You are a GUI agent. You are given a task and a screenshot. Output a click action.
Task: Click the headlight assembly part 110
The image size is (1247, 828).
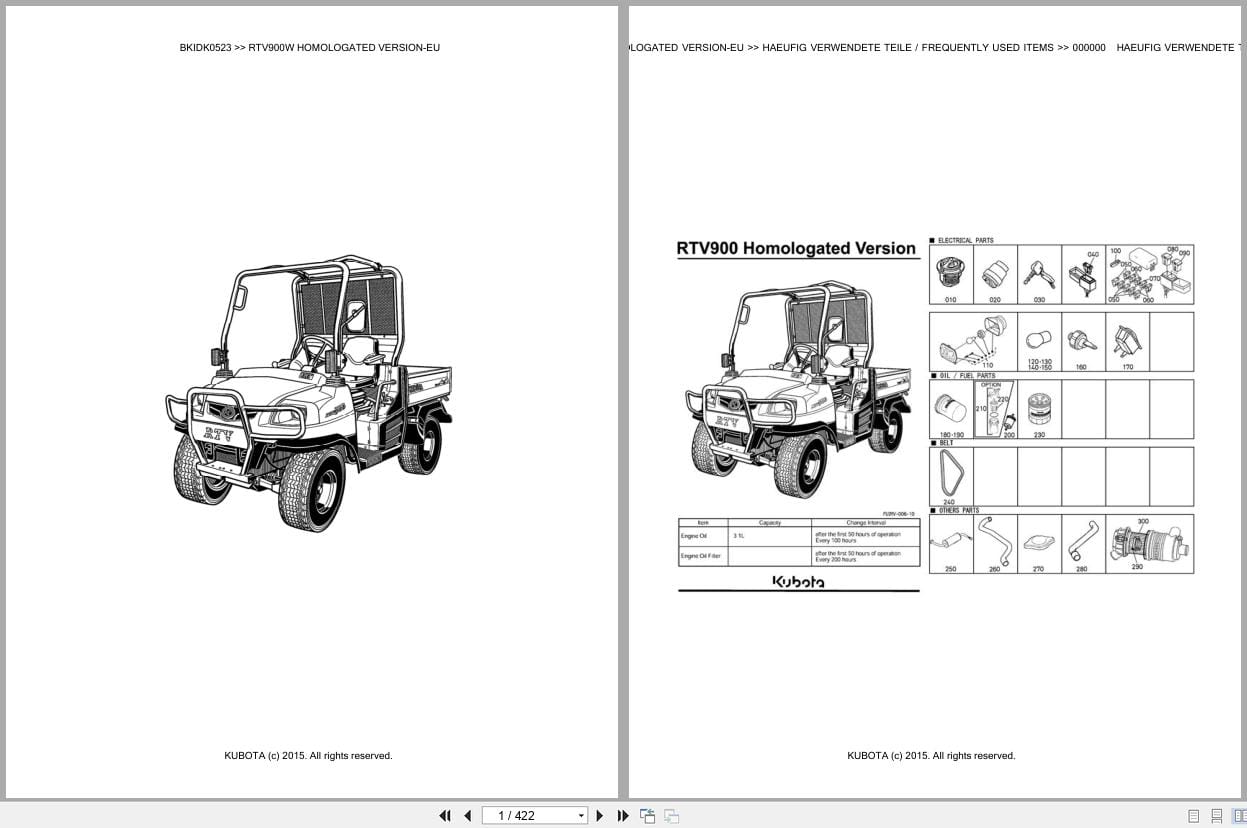point(973,342)
